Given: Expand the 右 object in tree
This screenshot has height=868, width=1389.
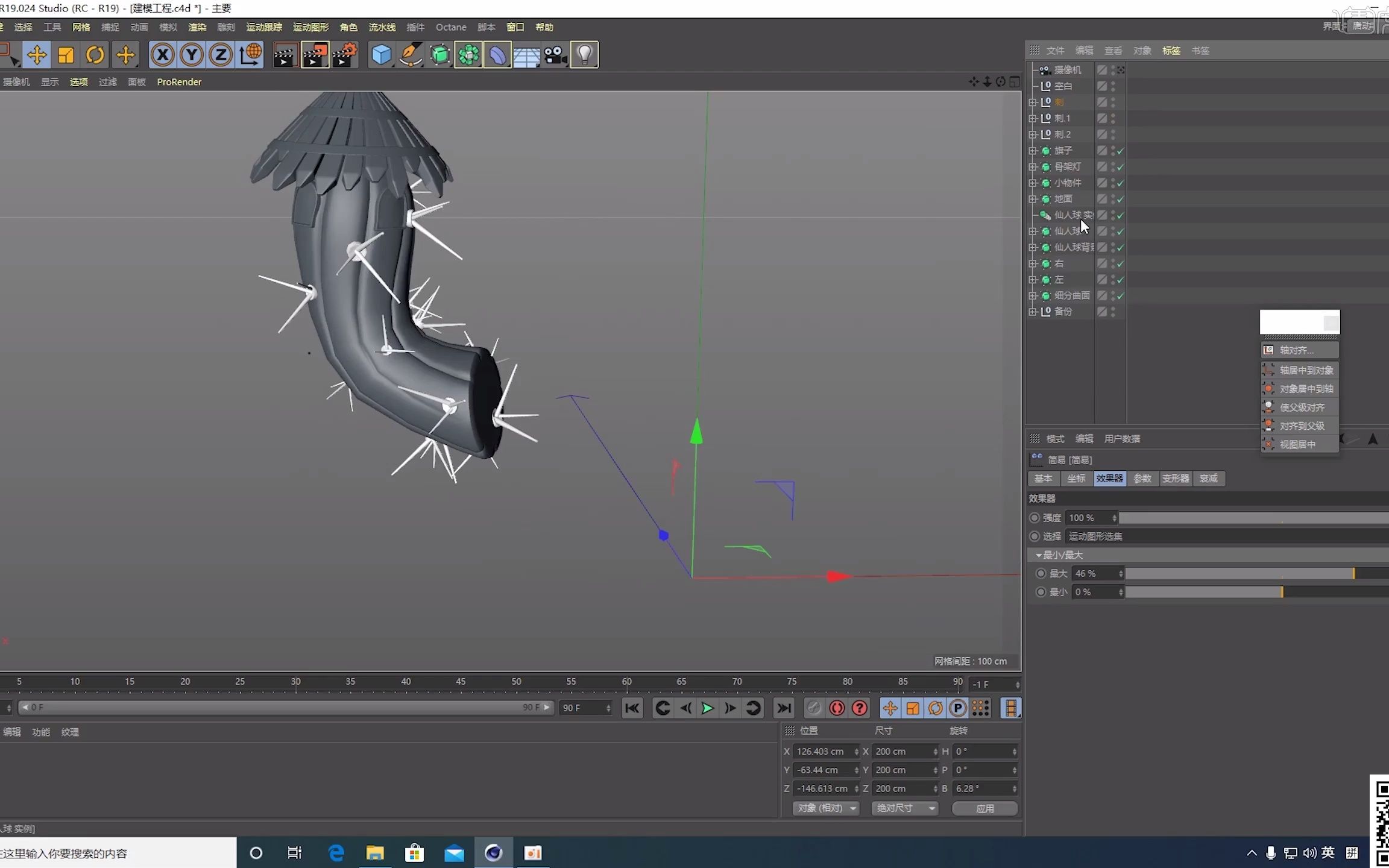Looking at the screenshot, I should (x=1033, y=264).
